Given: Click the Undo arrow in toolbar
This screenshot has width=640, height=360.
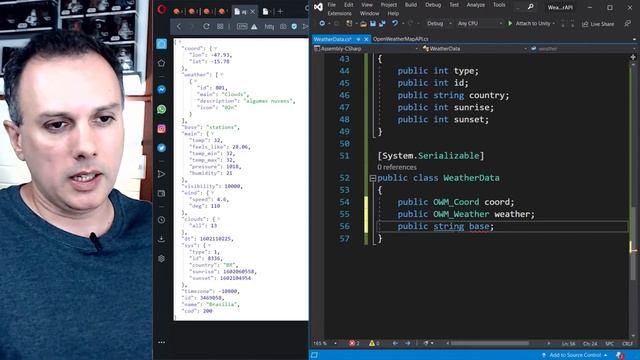Looking at the screenshot, I should (395, 24).
